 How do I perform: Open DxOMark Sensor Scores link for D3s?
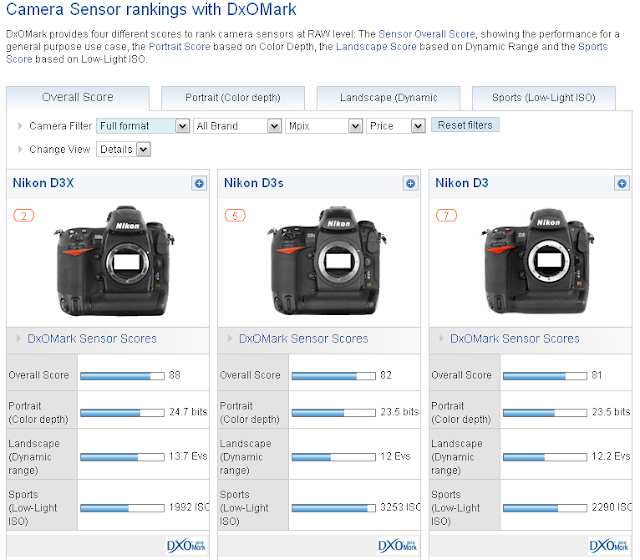[x=303, y=339]
